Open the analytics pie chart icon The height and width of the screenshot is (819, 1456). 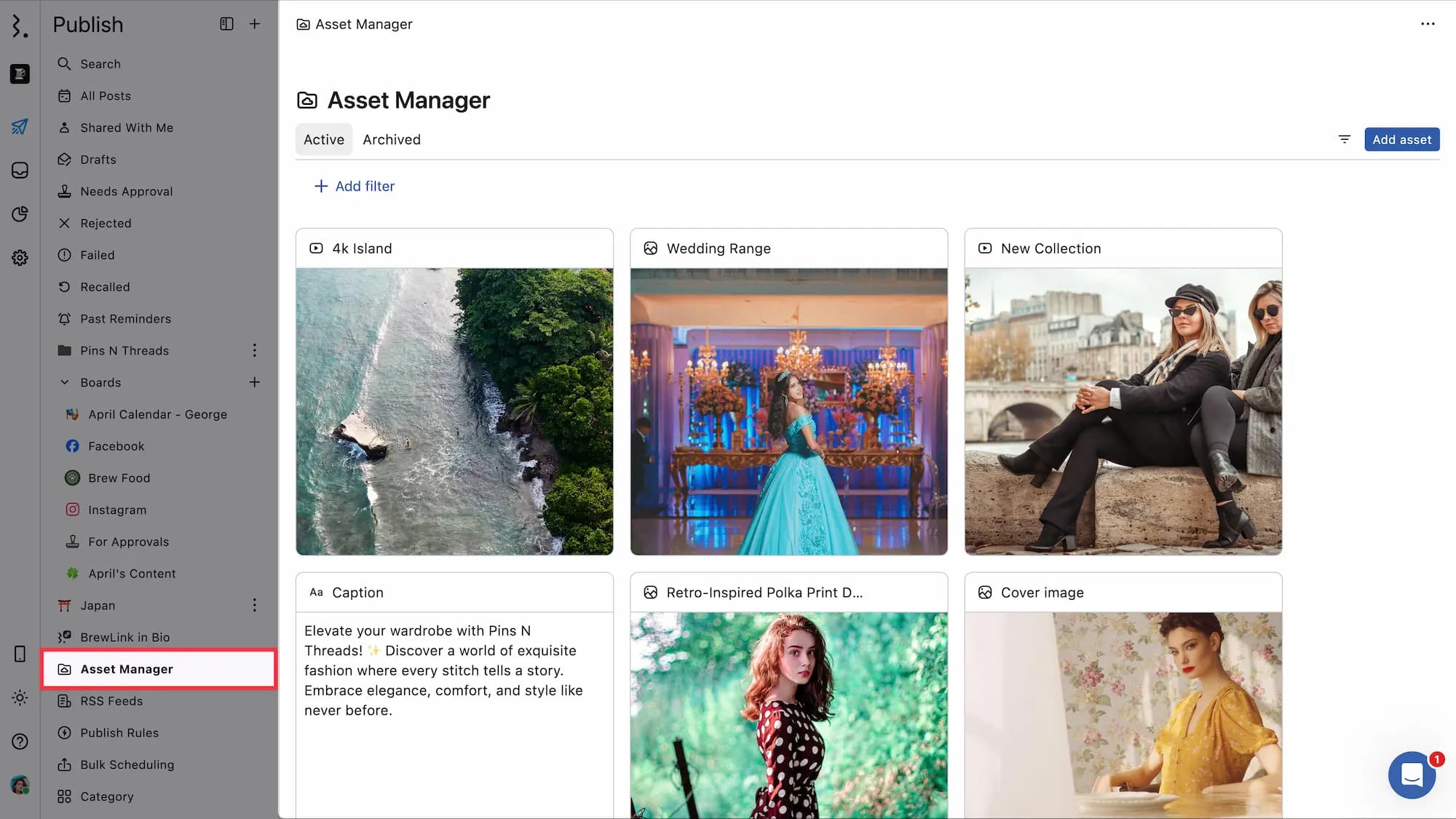(x=20, y=214)
